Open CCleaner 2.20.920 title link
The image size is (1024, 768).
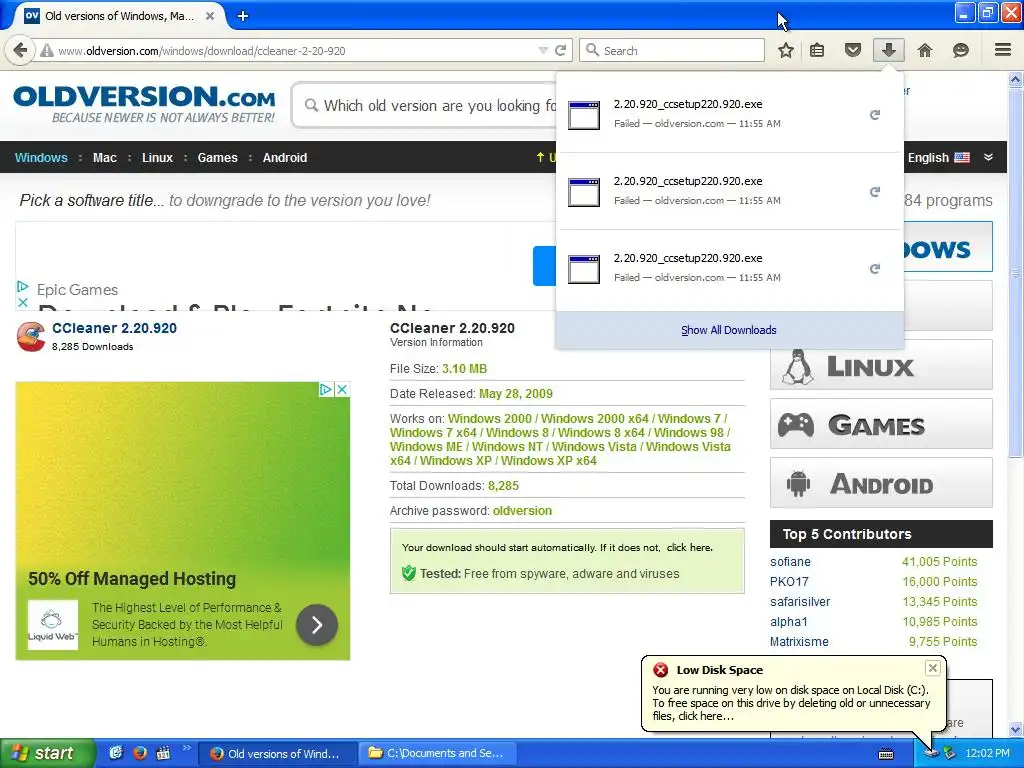(x=114, y=328)
